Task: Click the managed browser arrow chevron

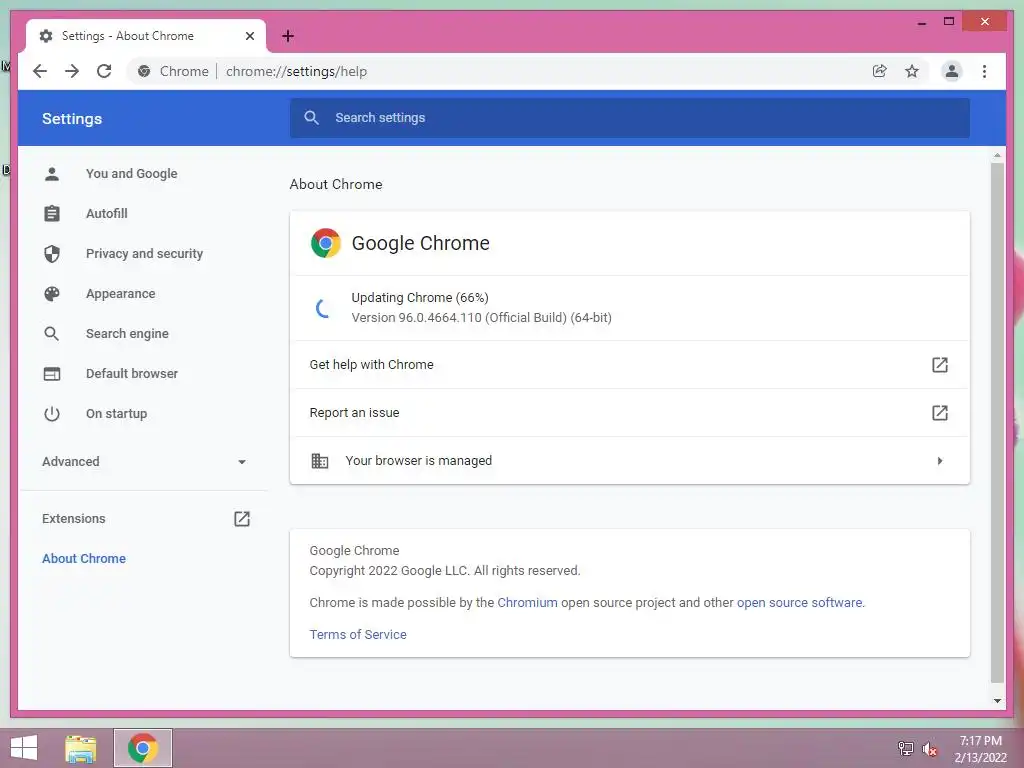Action: (940, 461)
